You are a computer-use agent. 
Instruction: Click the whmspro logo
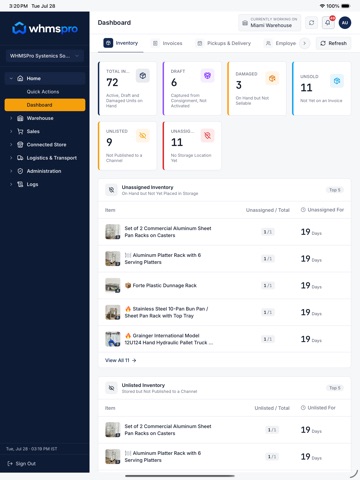pyautogui.click(x=45, y=29)
